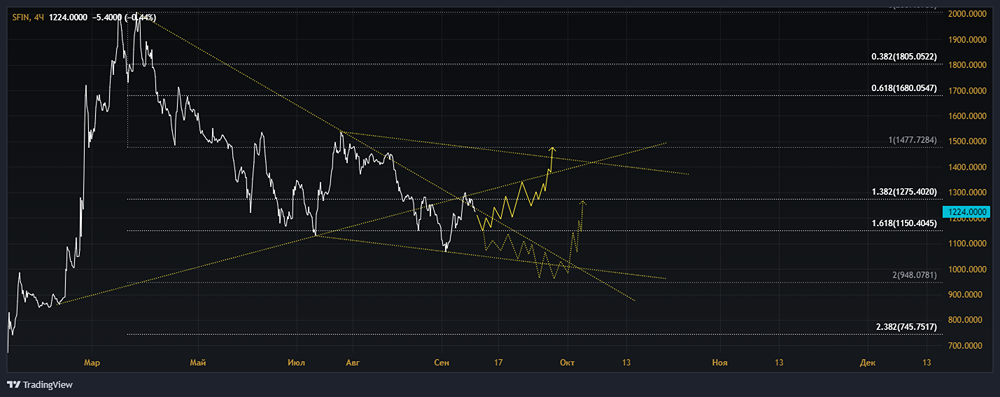Click Fibonacci label 1(1477.7284)

912,140
